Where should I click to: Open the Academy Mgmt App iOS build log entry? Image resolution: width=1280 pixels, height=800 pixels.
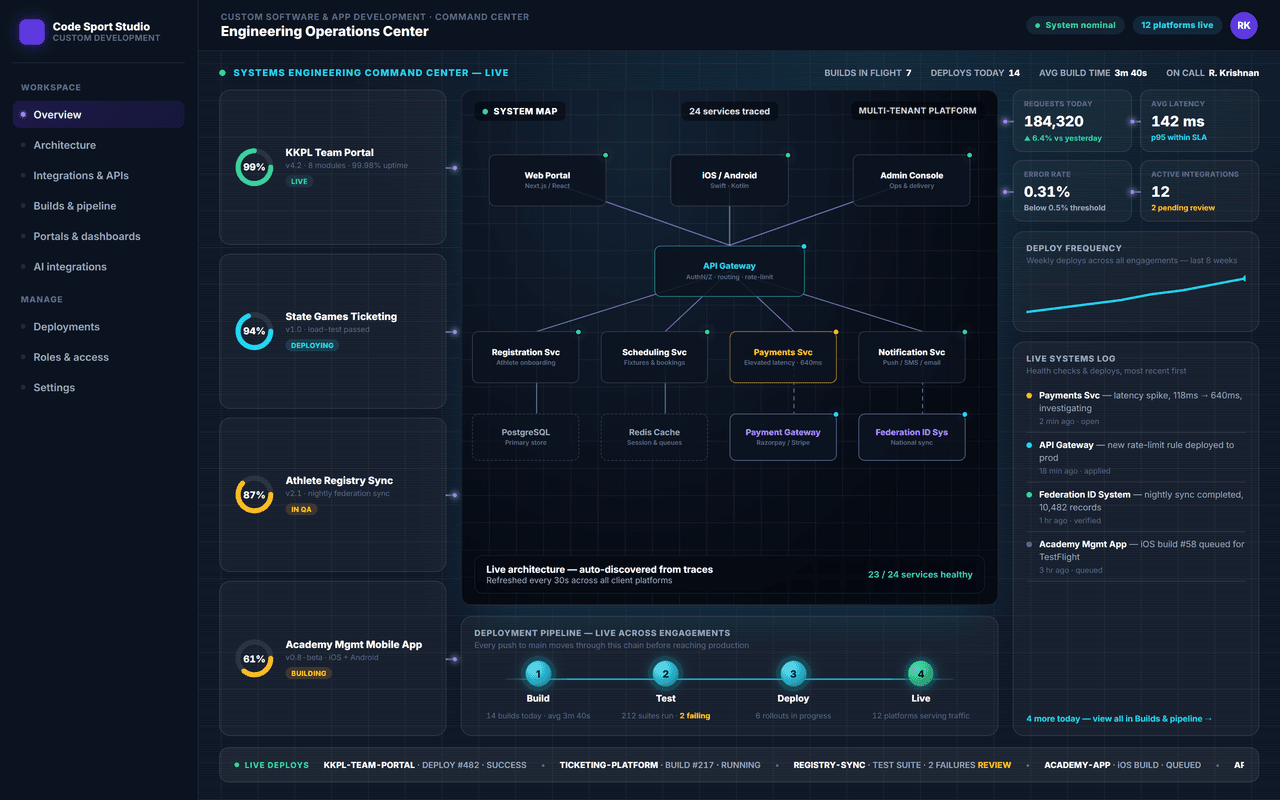[x=1136, y=557]
